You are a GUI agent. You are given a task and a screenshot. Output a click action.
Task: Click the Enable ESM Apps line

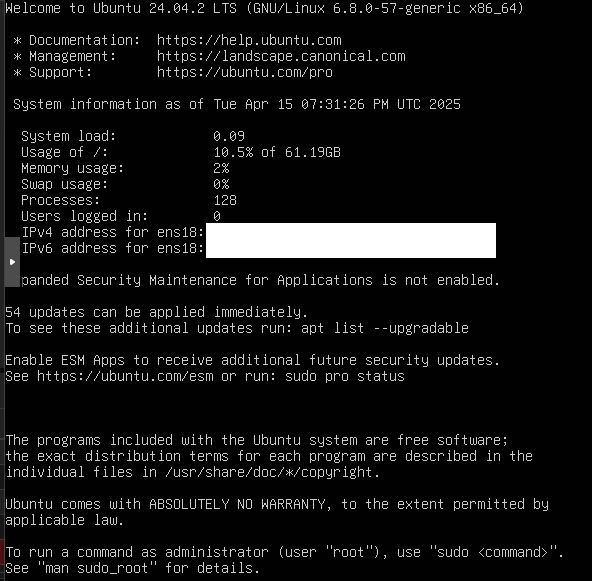tap(252, 360)
